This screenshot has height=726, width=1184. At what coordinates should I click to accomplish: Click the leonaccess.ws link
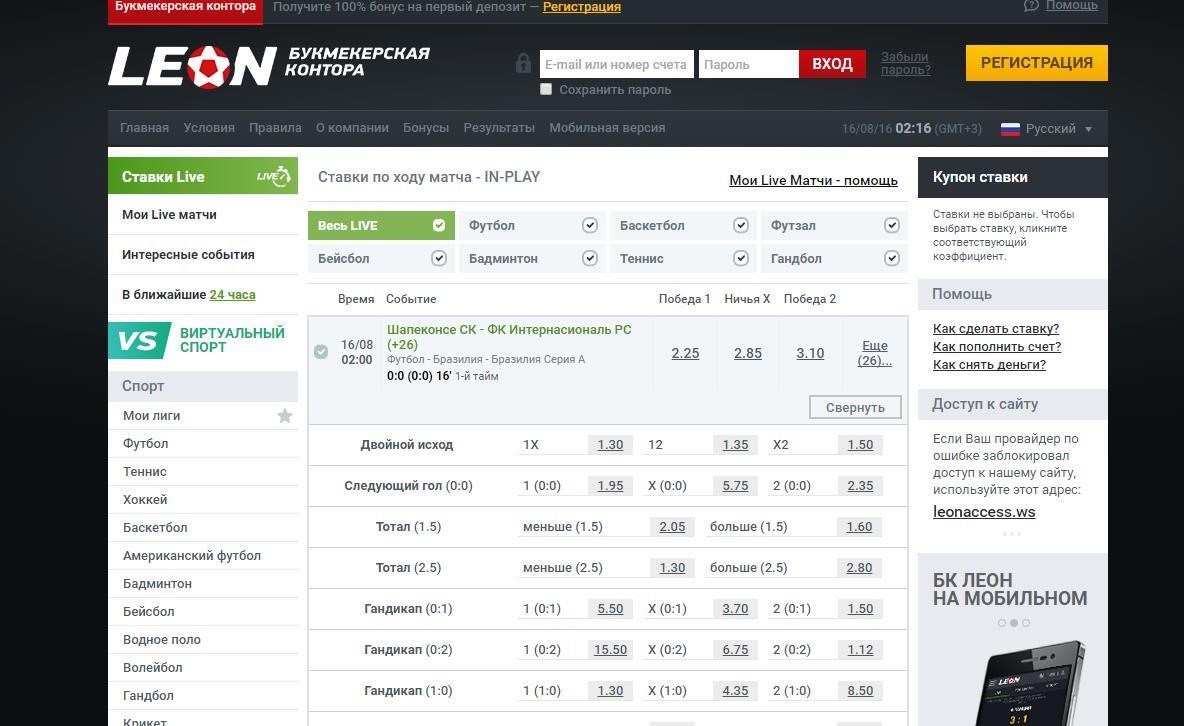point(984,511)
